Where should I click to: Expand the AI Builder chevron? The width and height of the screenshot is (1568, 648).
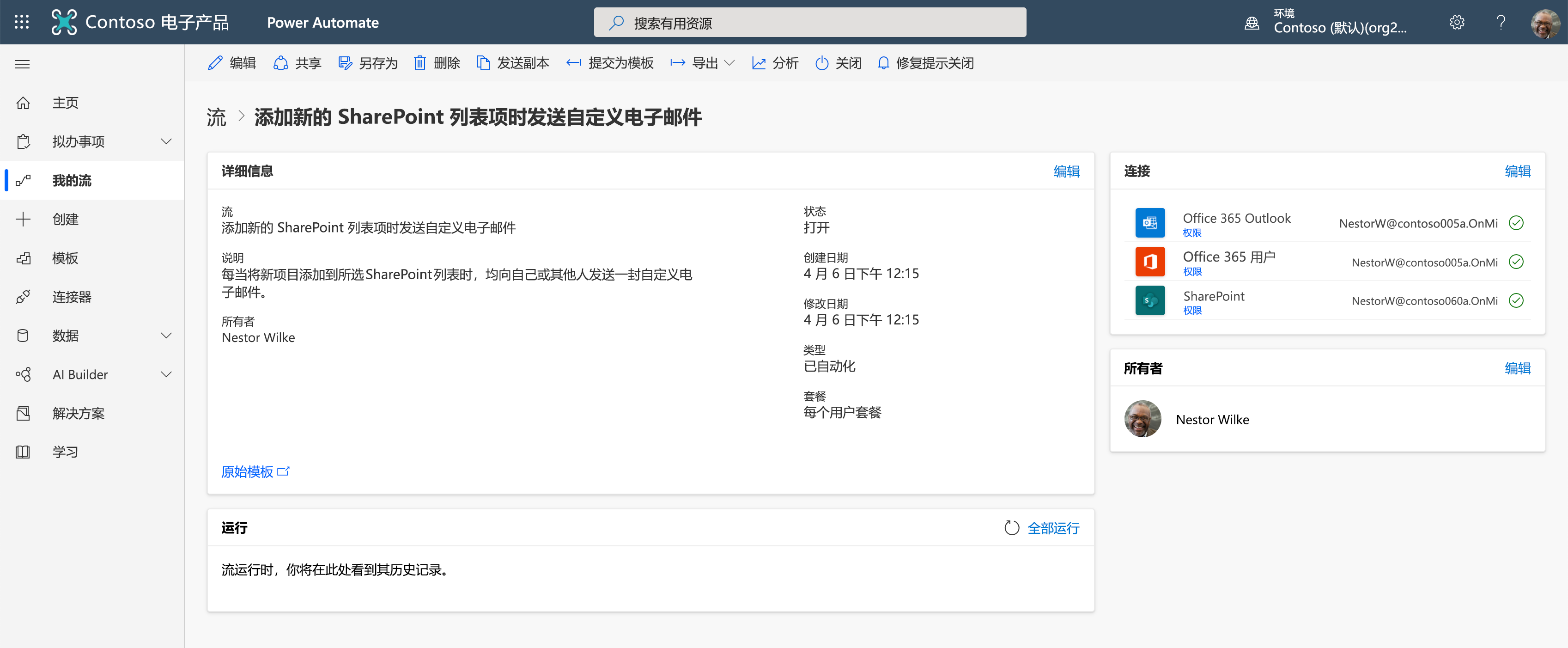(165, 374)
